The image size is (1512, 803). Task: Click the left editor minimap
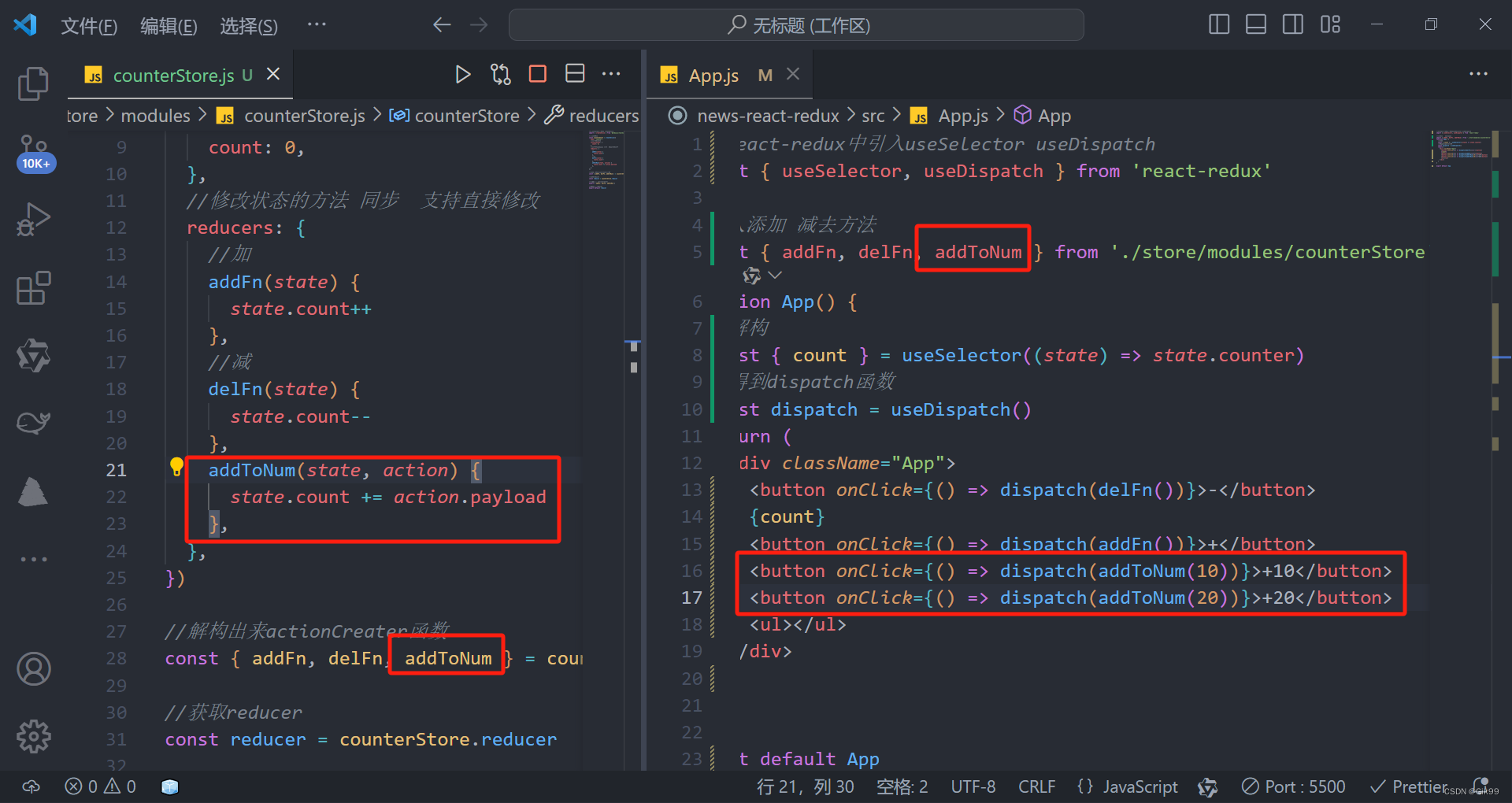605,161
